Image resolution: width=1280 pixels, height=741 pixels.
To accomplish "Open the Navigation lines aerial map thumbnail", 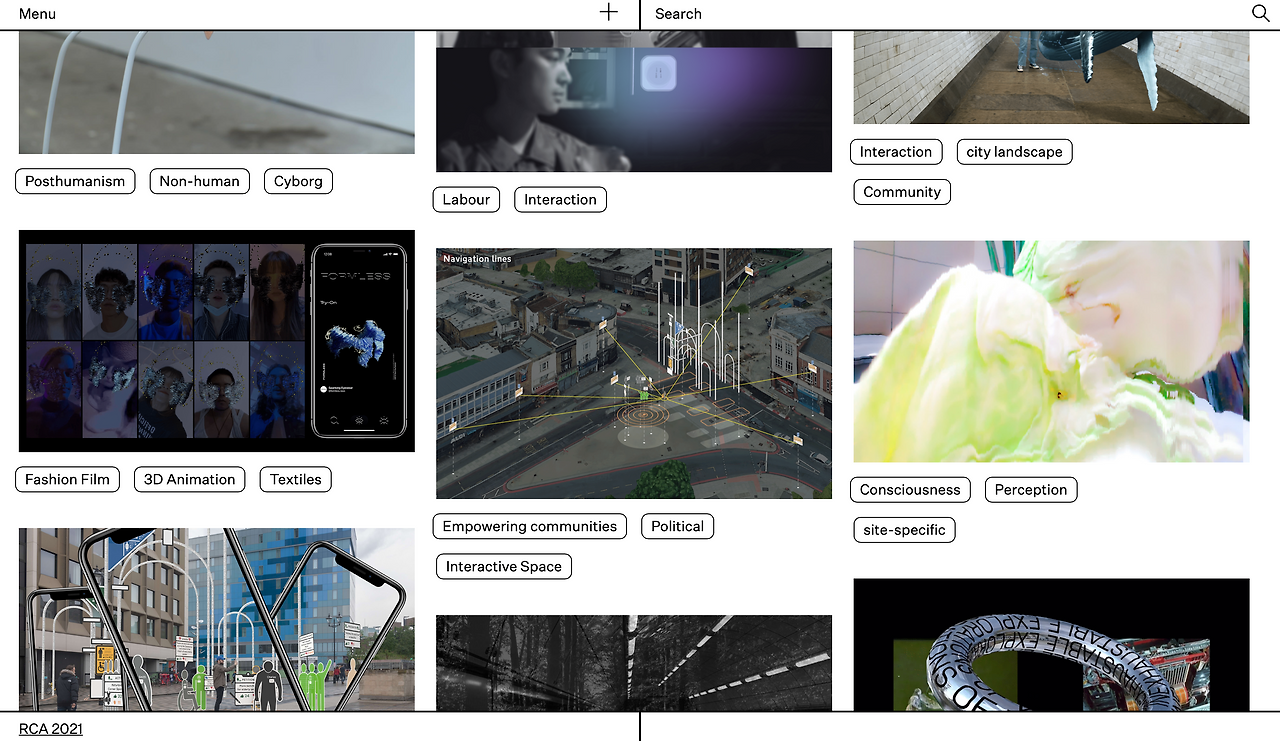I will (x=634, y=373).
